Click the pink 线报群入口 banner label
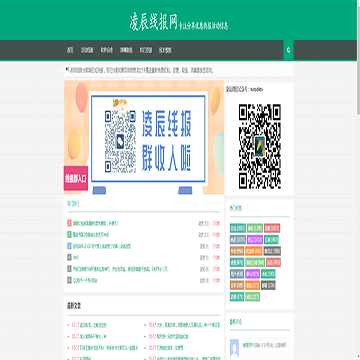The image size is (360, 360). pos(76,178)
